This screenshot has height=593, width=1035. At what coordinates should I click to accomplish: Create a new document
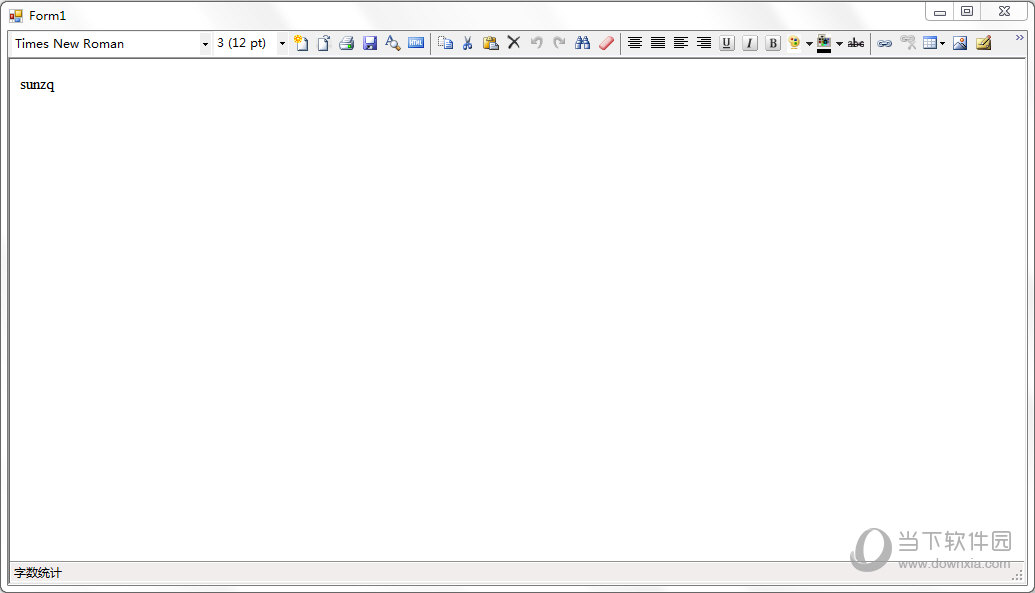pos(301,43)
